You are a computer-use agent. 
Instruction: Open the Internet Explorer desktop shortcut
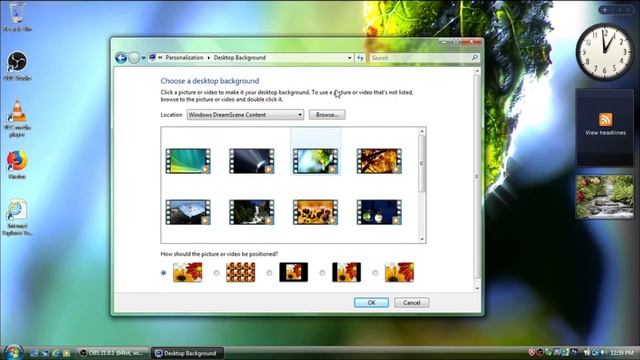point(17,217)
